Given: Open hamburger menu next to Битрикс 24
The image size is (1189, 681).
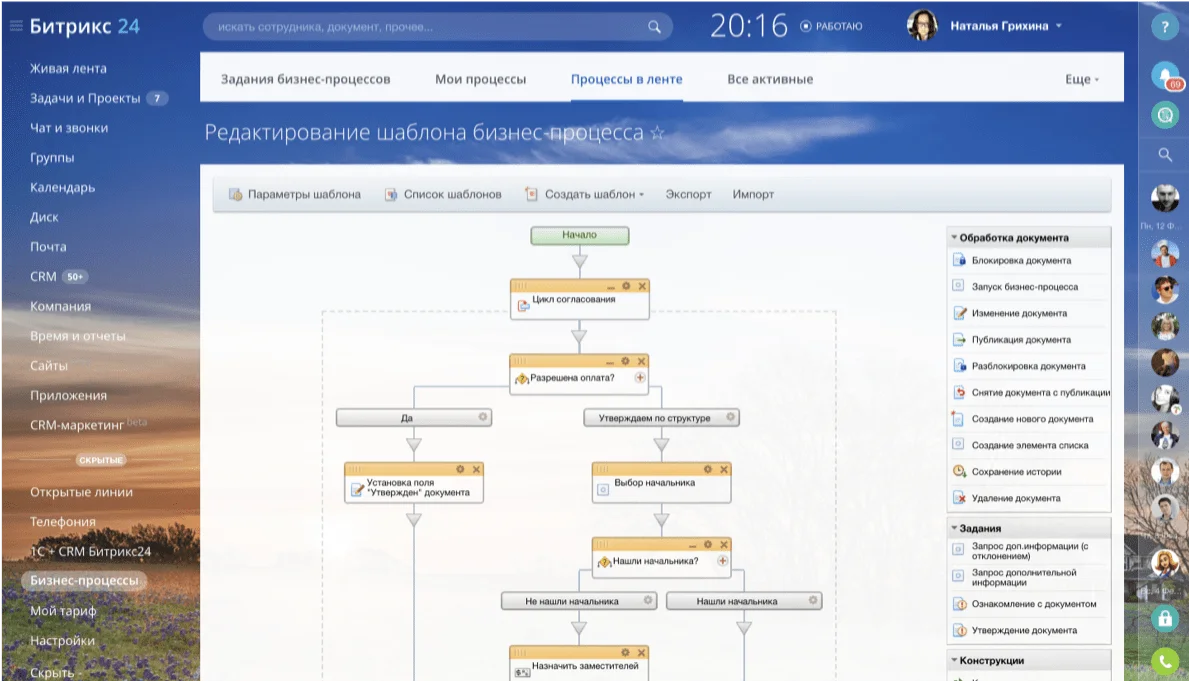Looking at the screenshot, I should pyautogui.click(x=15, y=27).
